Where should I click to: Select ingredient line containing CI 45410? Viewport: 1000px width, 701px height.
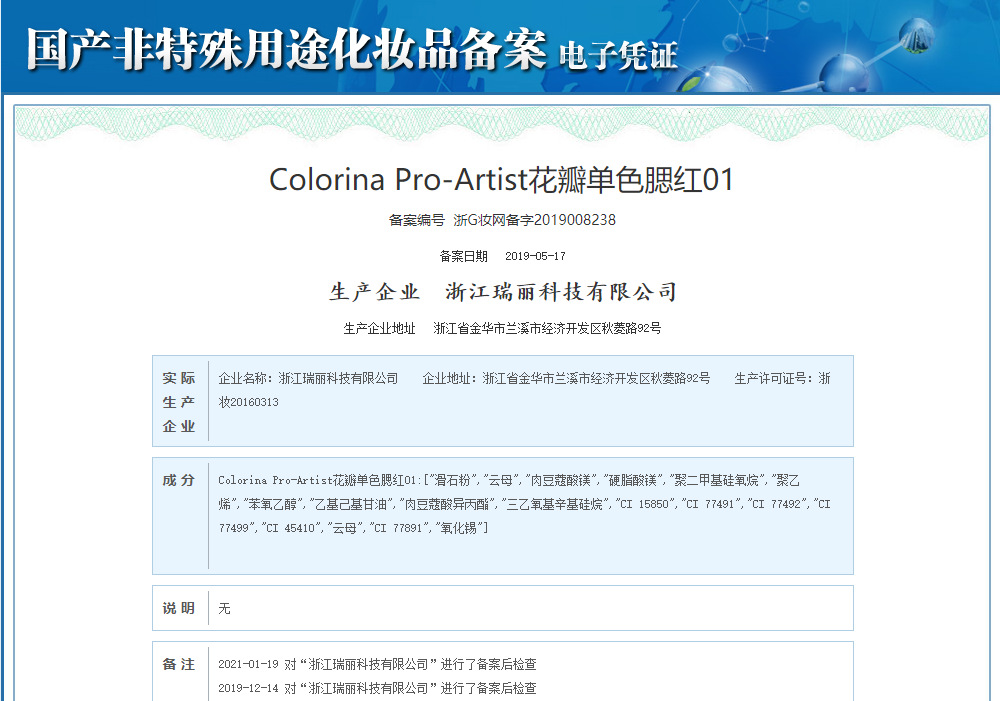click(x=353, y=528)
